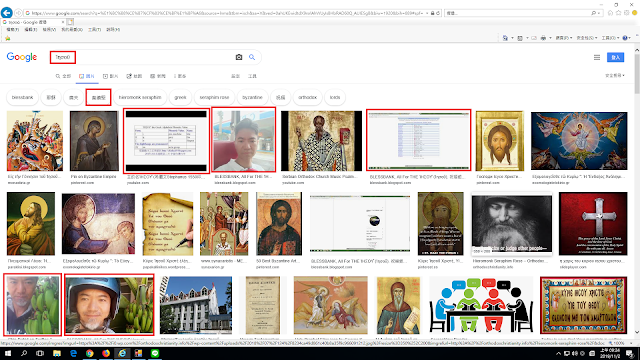Viewport: 640px width, 360px height.
Task: Click the security lock icon in address bar
Action: tap(432, 13)
